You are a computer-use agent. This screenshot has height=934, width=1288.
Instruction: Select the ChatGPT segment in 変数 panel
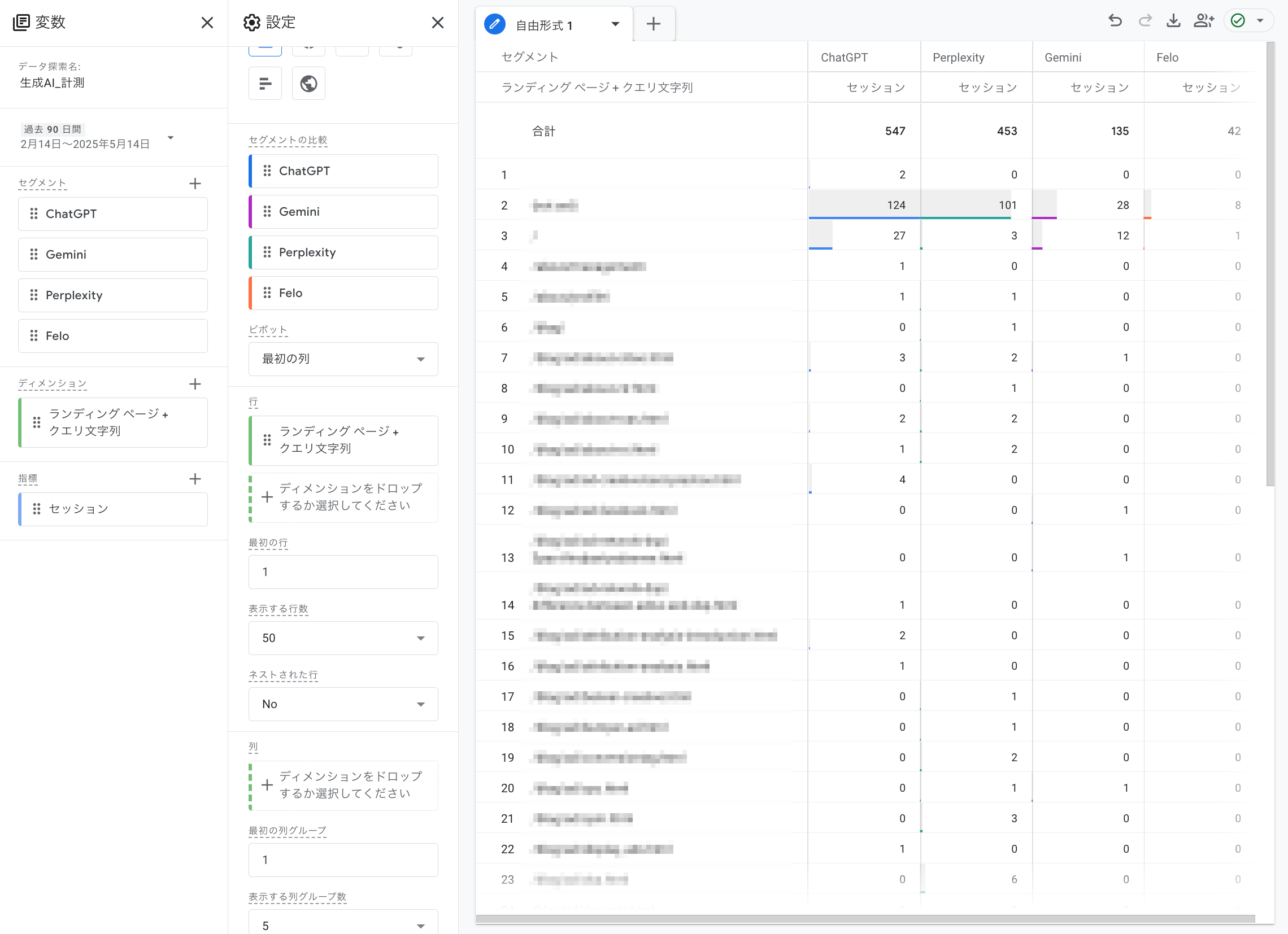(x=113, y=214)
